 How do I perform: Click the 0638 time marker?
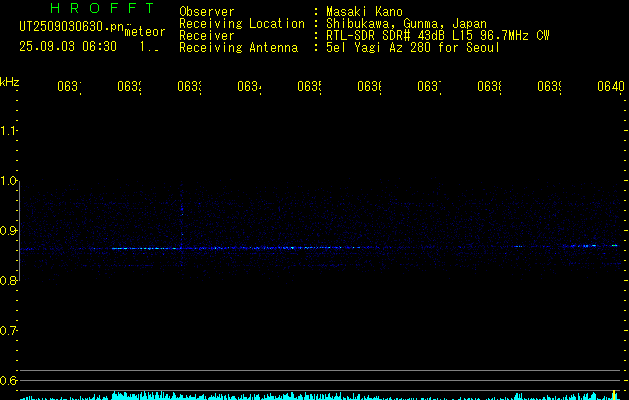click(489, 86)
